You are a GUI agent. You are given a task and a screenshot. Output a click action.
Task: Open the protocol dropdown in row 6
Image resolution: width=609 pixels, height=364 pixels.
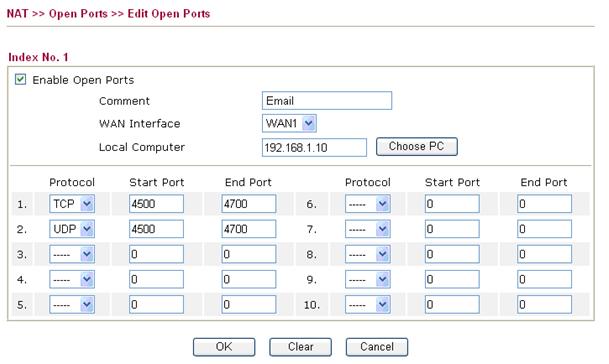point(368,204)
